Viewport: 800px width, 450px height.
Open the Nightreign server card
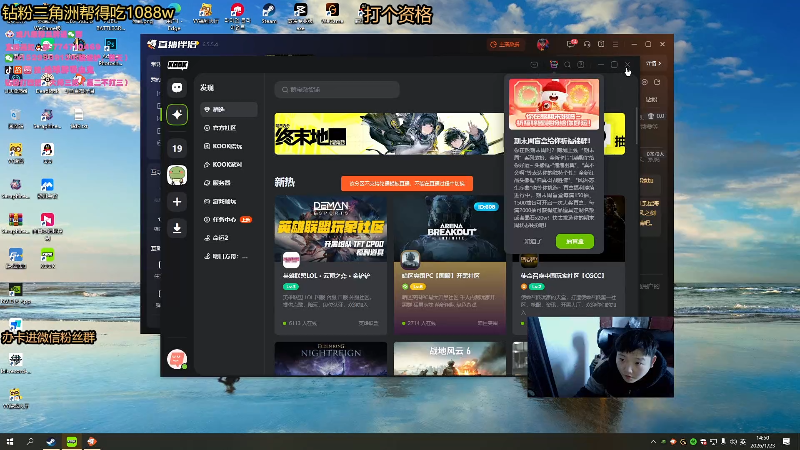point(331,359)
